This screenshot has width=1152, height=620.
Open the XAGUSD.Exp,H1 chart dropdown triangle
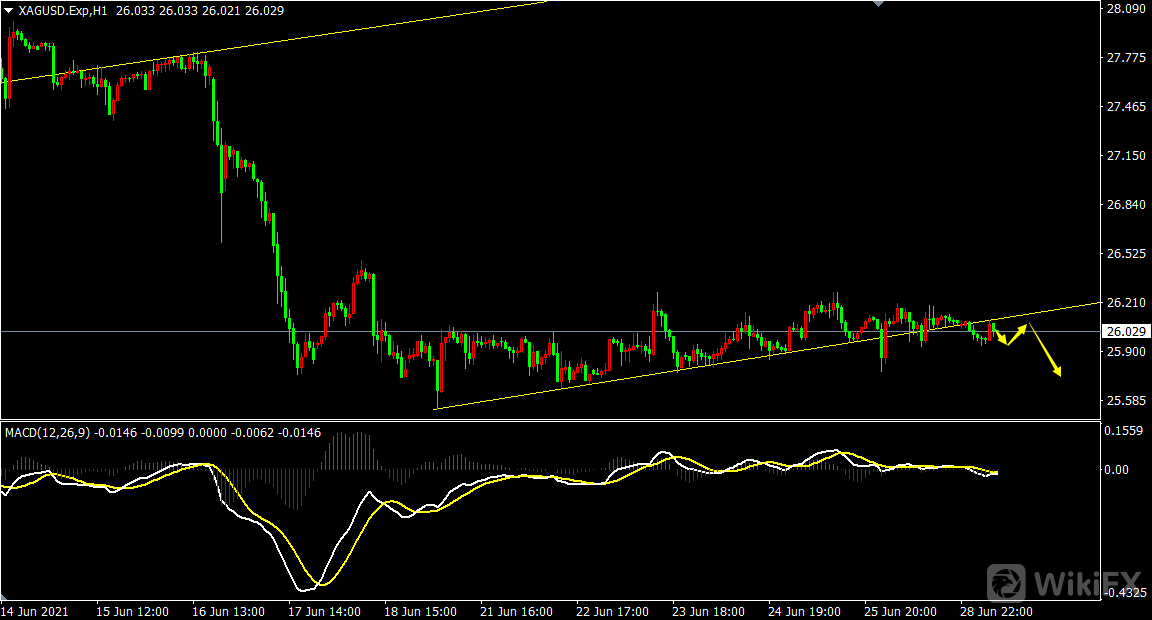[9, 9]
